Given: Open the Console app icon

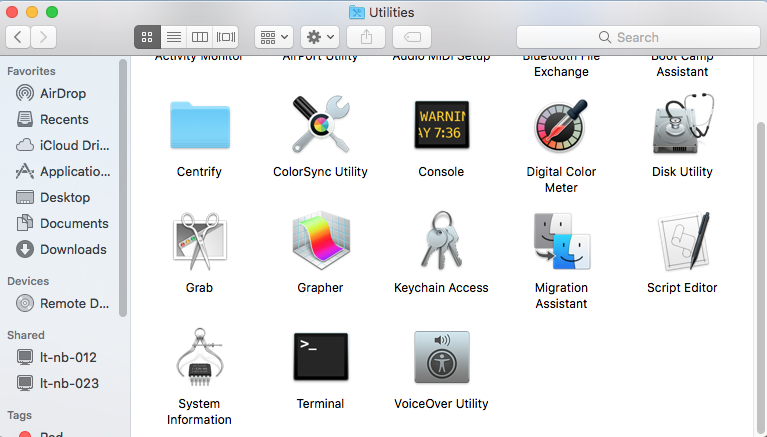Looking at the screenshot, I should [441, 125].
